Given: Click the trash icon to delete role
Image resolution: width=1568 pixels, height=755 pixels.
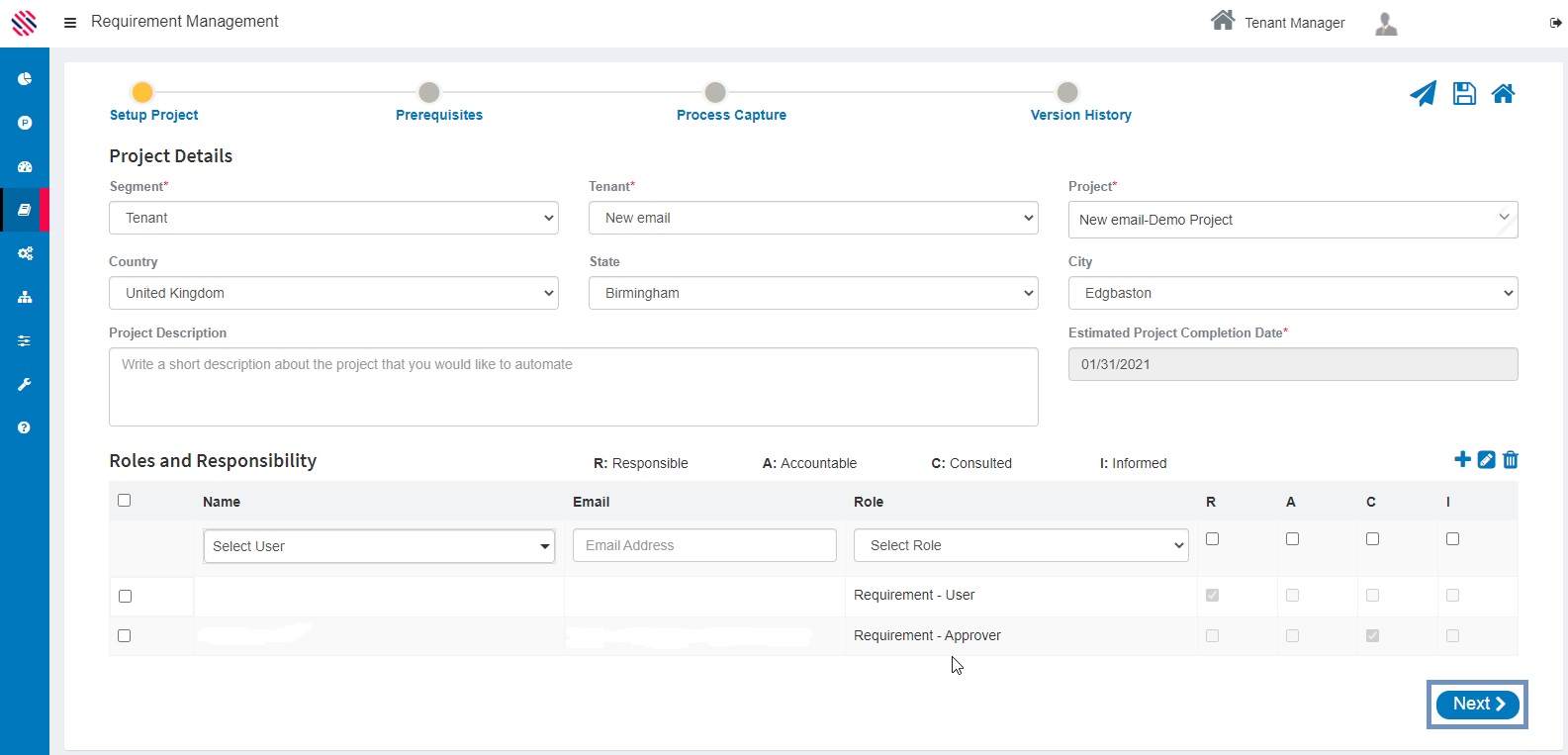Looking at the screenshot, I should 1511,459.
